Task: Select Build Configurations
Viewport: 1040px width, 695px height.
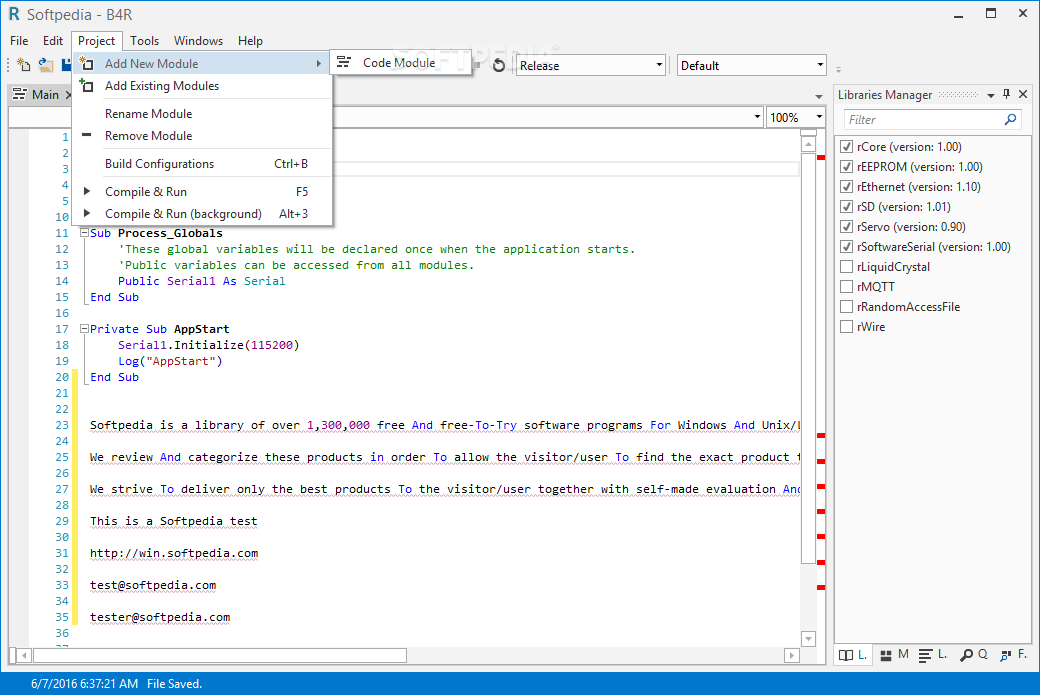Action: (x=202, y=164)
